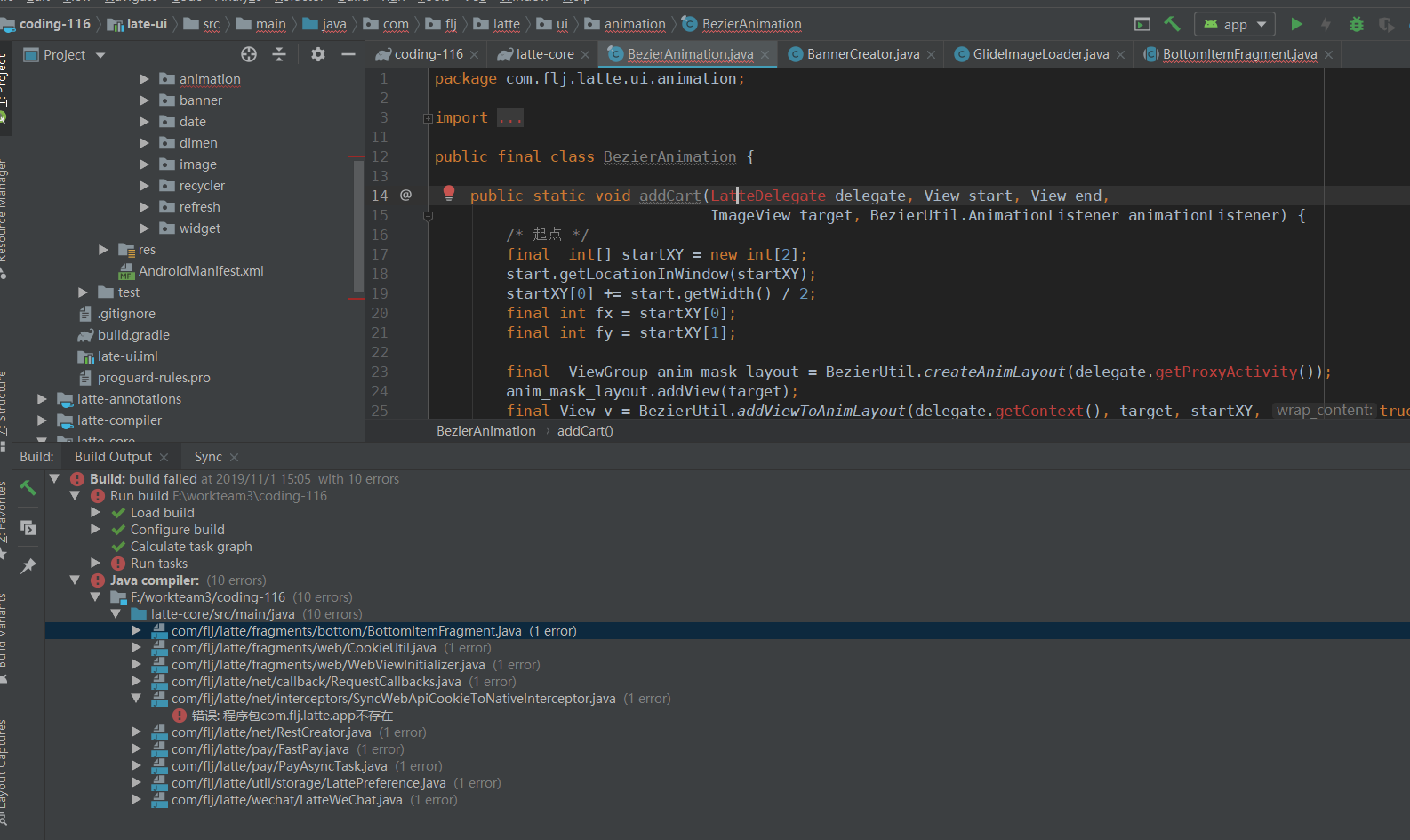
Task: Close the BannerCreator.java tab
Action: point(931,55)
